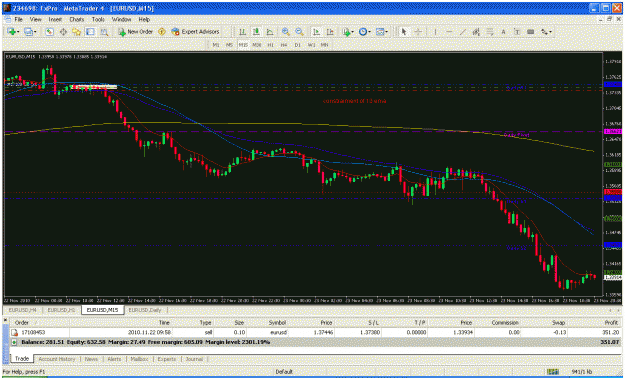Toggle the Terminal window icon
Viewport: 625px width, 378px height.
90,32
